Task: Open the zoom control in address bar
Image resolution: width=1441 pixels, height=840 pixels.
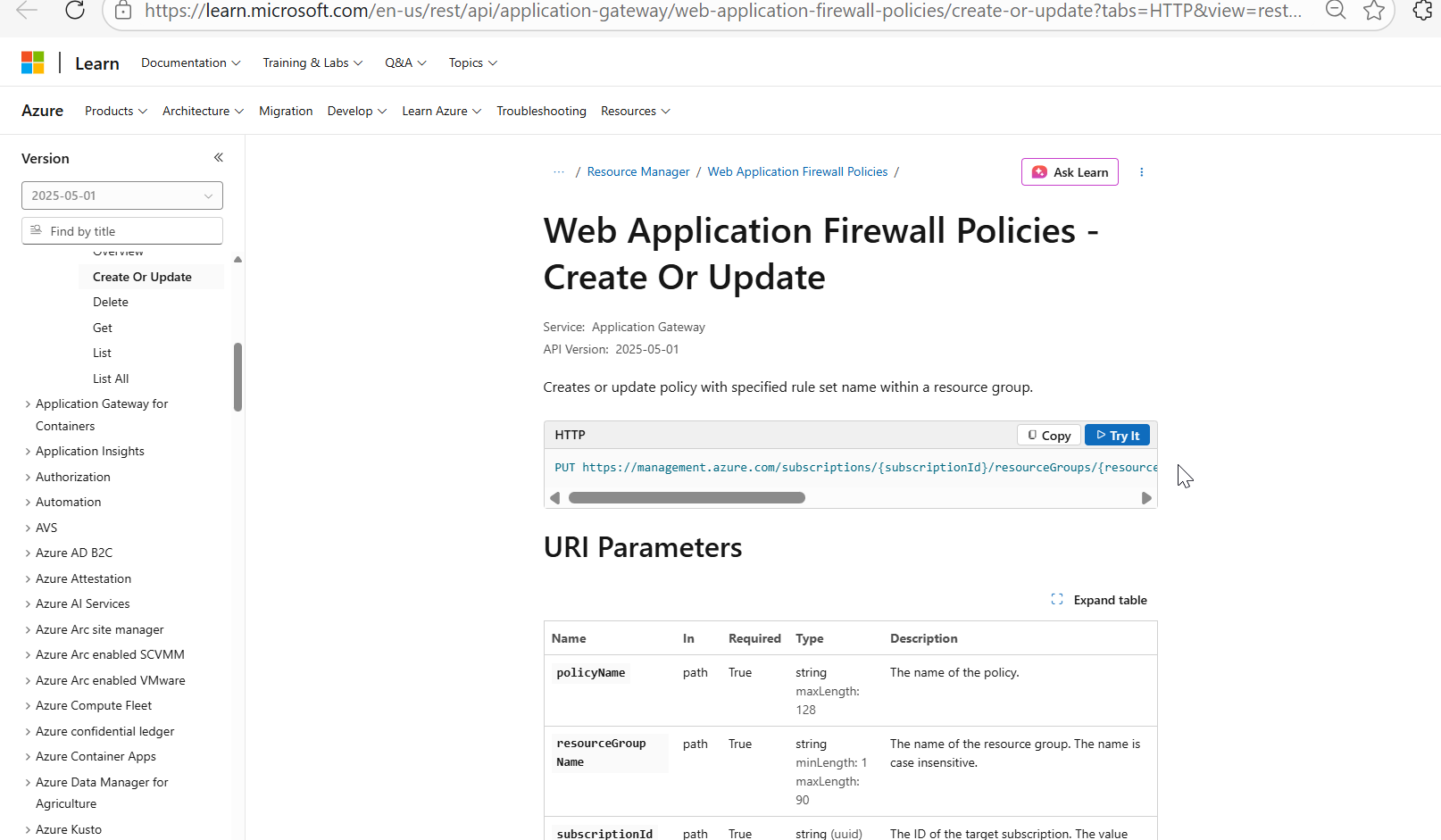Action: click(1336, 10)
